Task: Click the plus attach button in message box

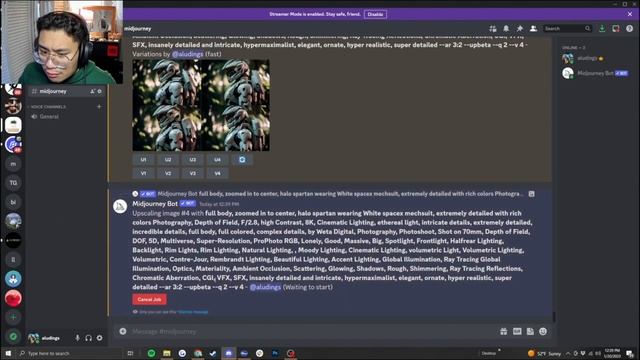Action: tap(123, 331)
